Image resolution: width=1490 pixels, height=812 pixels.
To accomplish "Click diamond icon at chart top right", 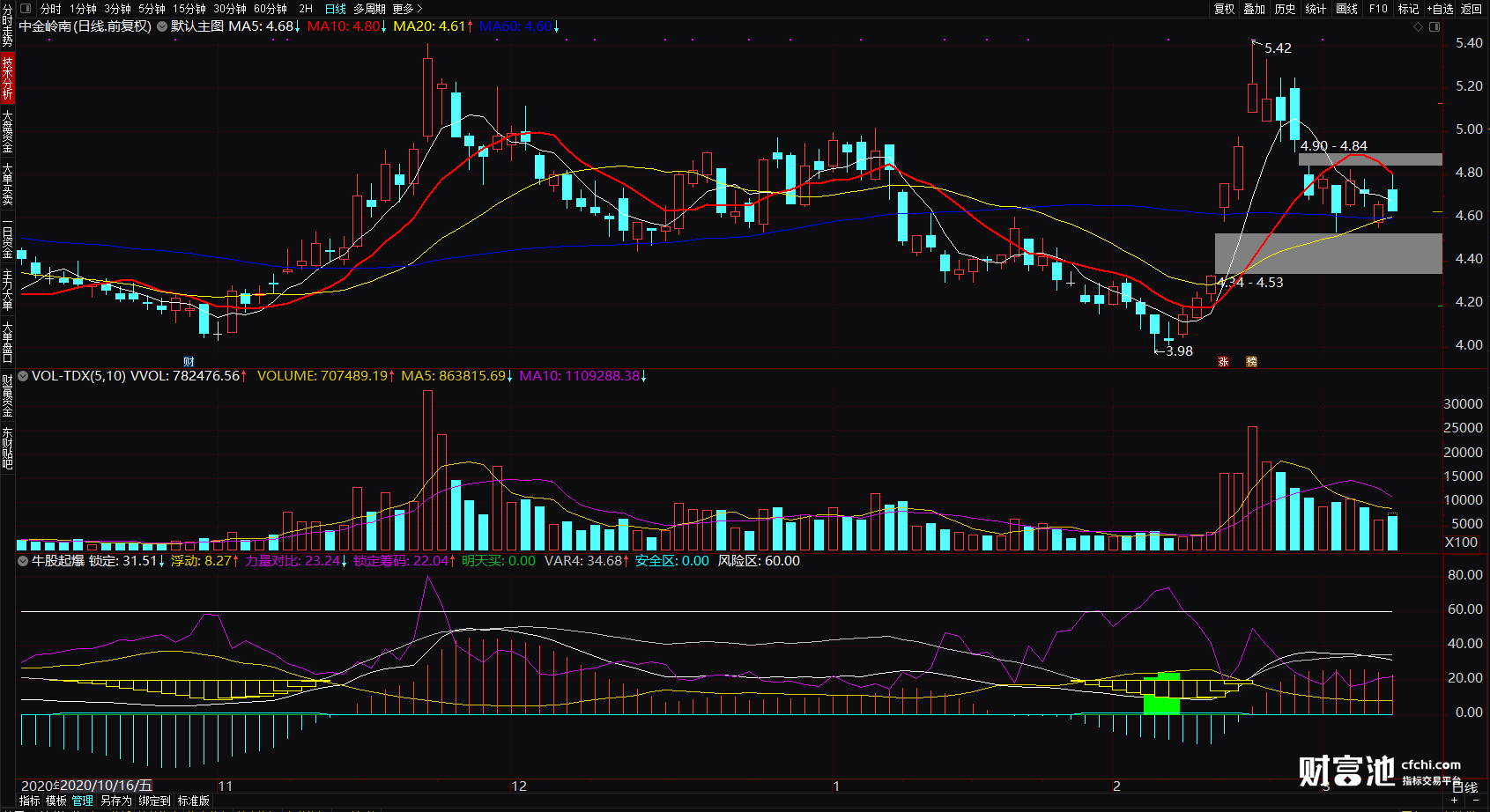I will click(1419, 26).
